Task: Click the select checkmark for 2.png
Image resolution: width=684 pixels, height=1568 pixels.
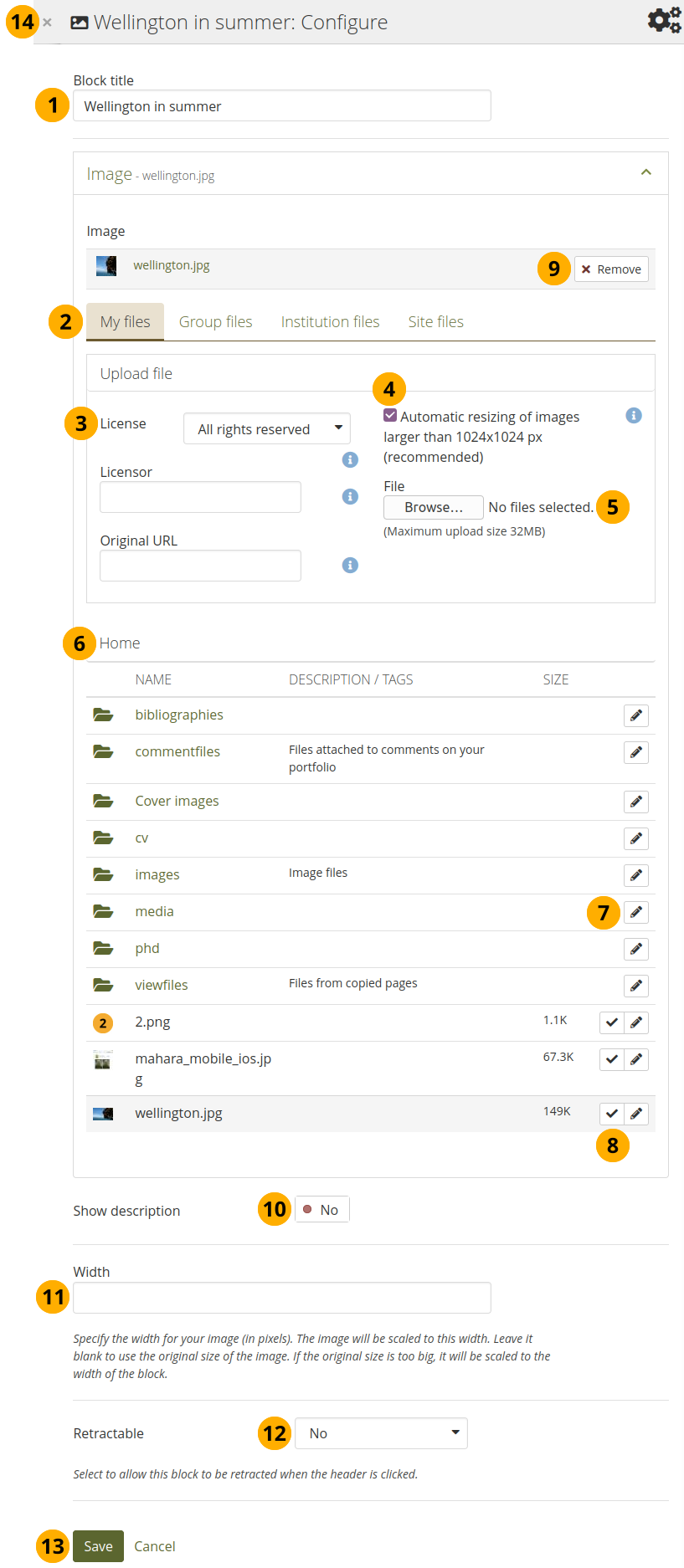Action: (612, 1022)
